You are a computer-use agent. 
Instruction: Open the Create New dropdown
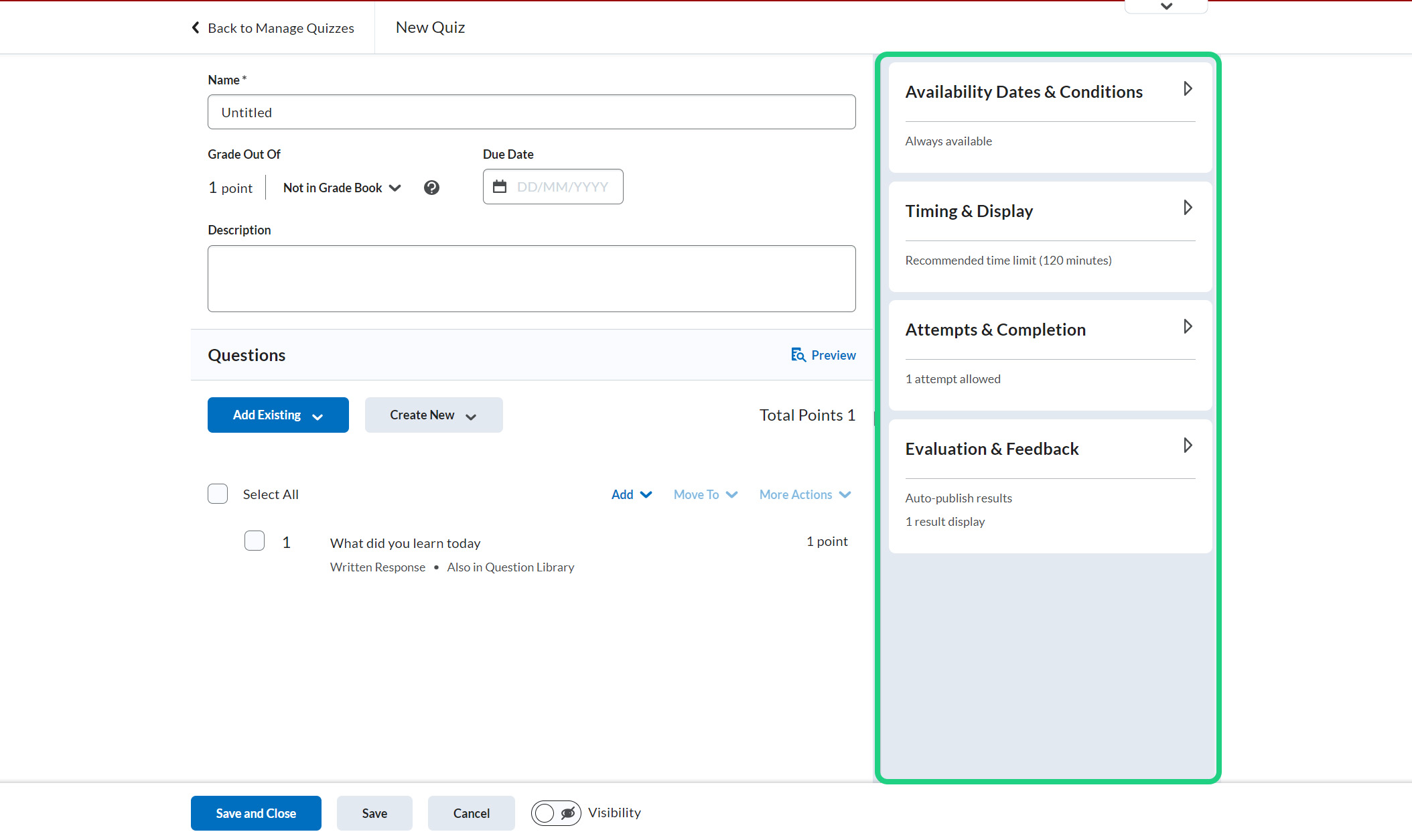pos(433,415)
